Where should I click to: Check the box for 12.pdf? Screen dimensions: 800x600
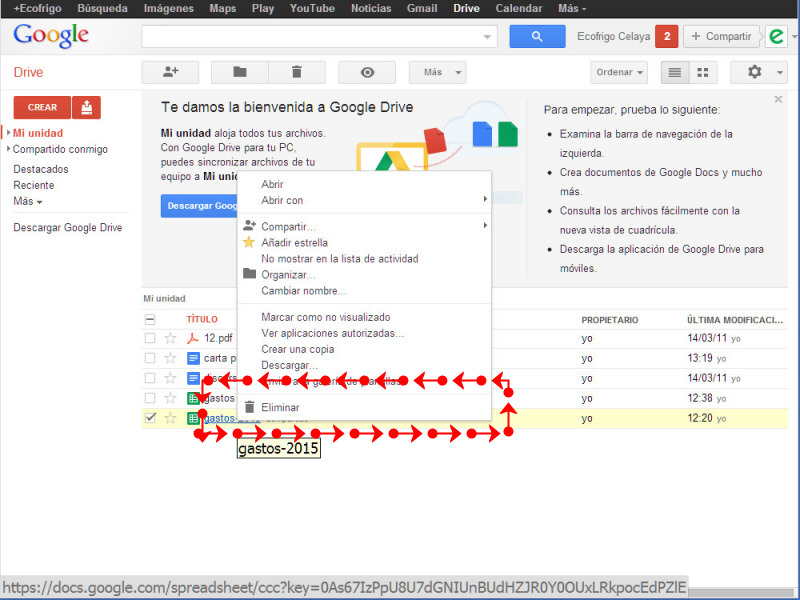coord(149,338)
